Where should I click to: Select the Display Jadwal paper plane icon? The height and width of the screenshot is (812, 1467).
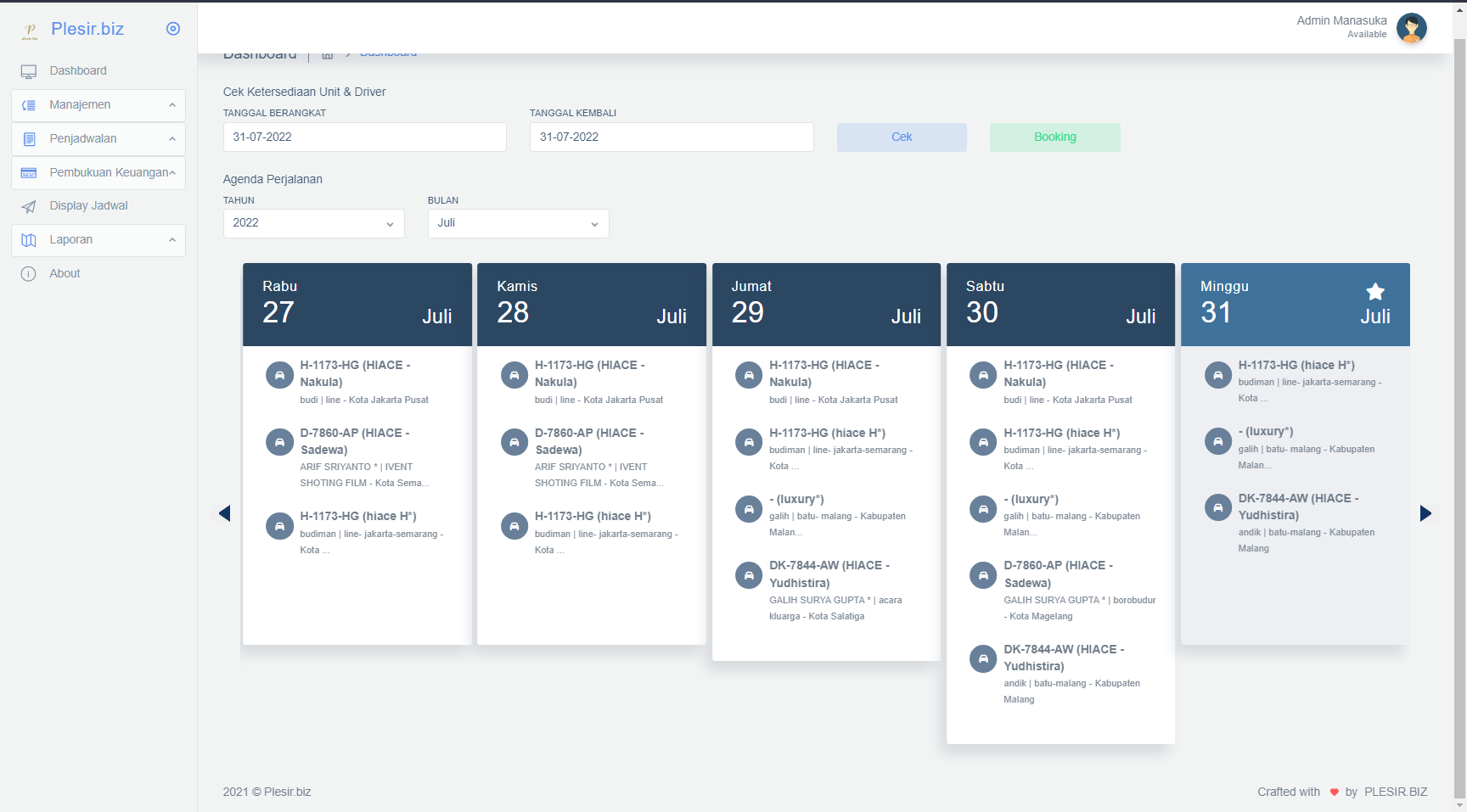click(29, 205)
